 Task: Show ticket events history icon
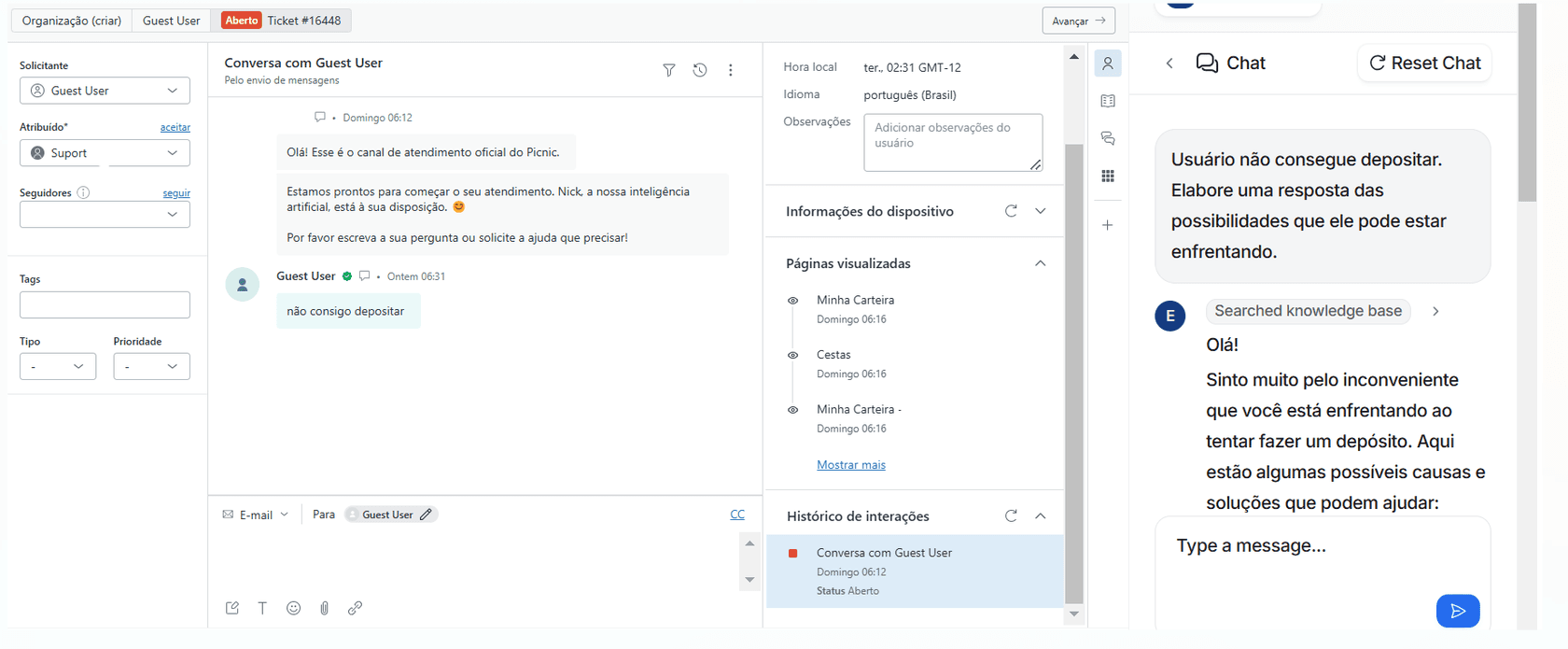(699, 70)
